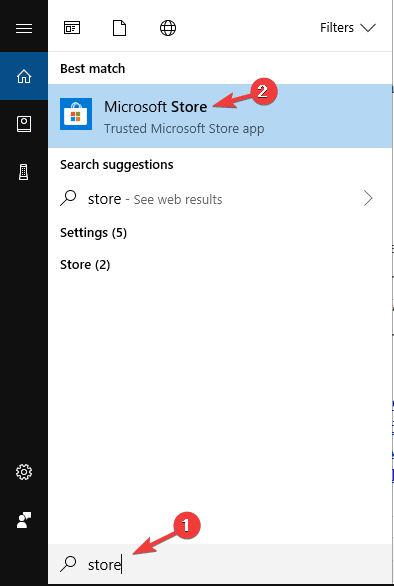Screen dimensions: 394x586
Task: Click the magnifier icon in the search box
Action: pyautogui.click(x=68, y=564)
